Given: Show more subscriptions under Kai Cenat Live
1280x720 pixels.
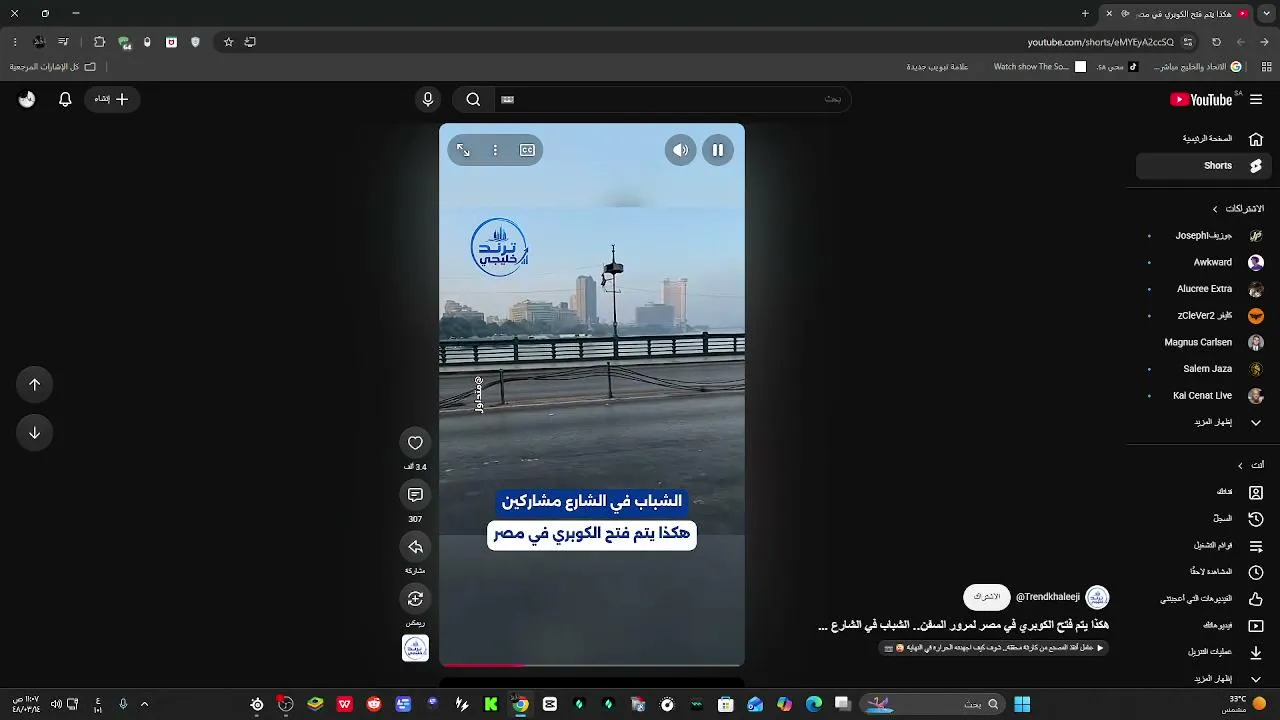Looking at the screenshot, I should 1204,422.
